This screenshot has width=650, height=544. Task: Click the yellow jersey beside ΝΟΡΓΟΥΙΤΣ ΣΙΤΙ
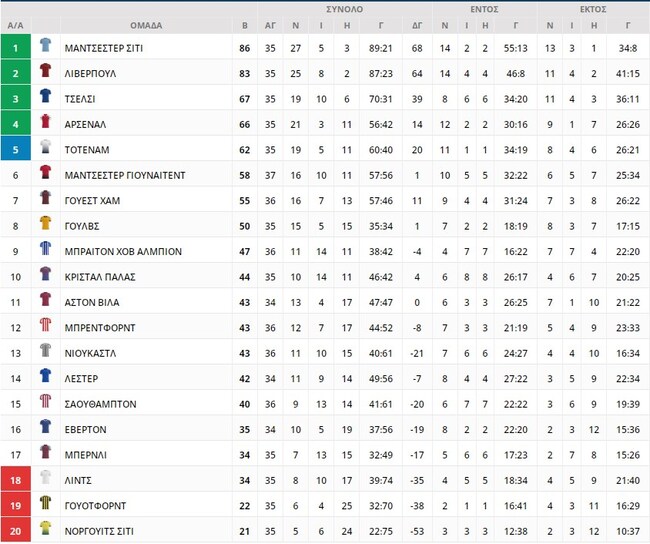46,528
